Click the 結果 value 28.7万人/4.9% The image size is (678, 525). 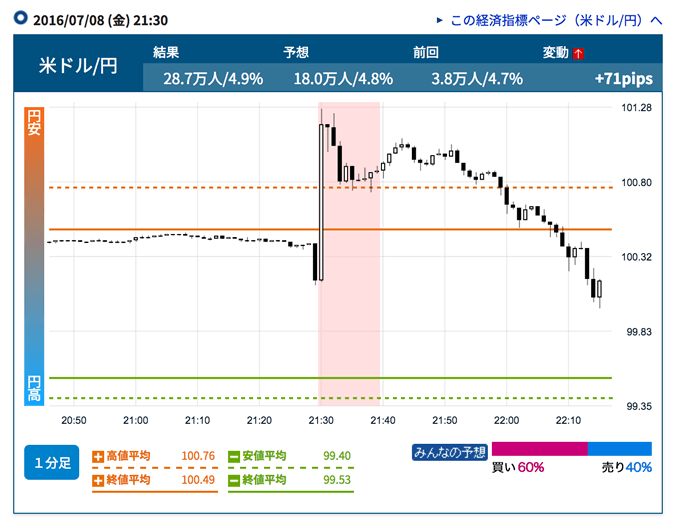click(213, 79)
